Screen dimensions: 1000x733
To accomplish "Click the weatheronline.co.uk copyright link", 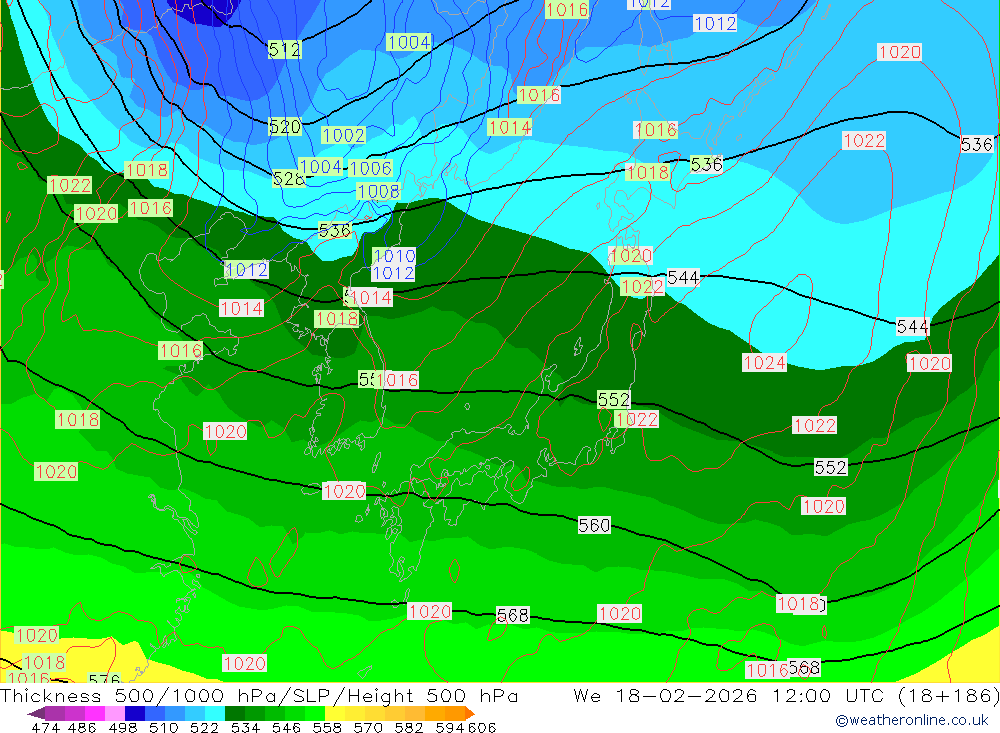I will point(912,720).
